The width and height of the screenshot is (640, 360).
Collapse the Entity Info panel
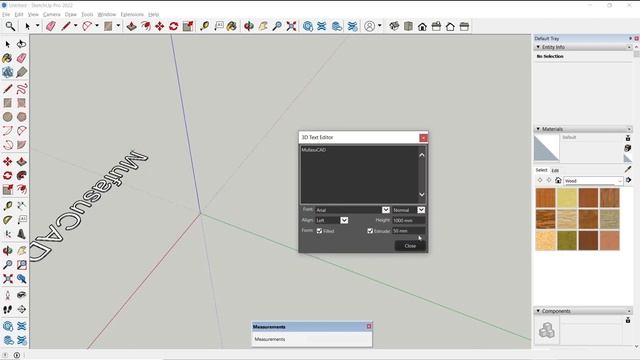click(538, 47)
